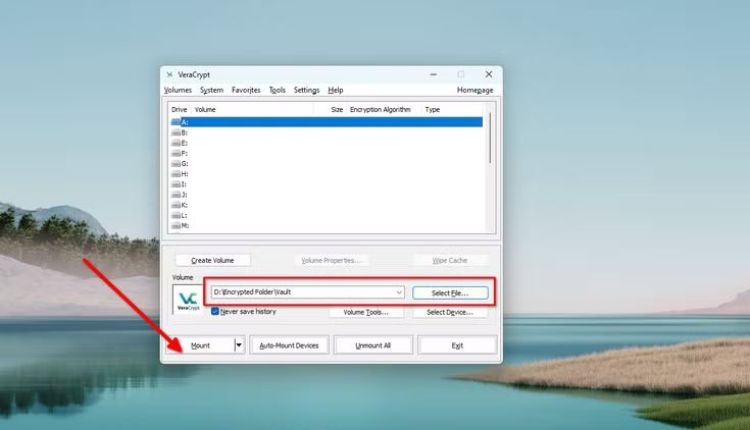Select drive A: in the drive list
750x430 pixels.
(185, 122)
